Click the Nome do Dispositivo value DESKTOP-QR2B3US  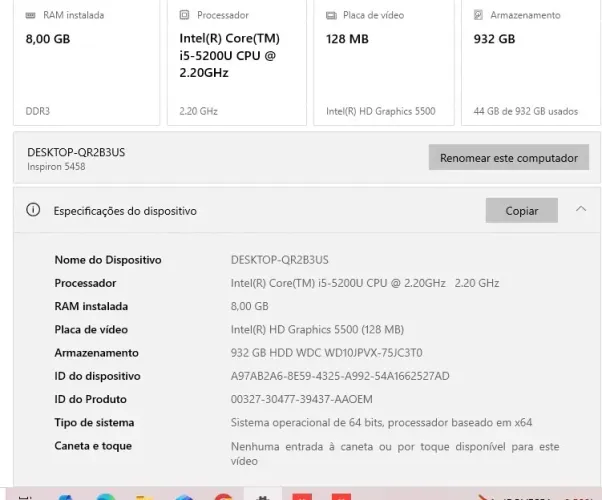click(280, 260)
